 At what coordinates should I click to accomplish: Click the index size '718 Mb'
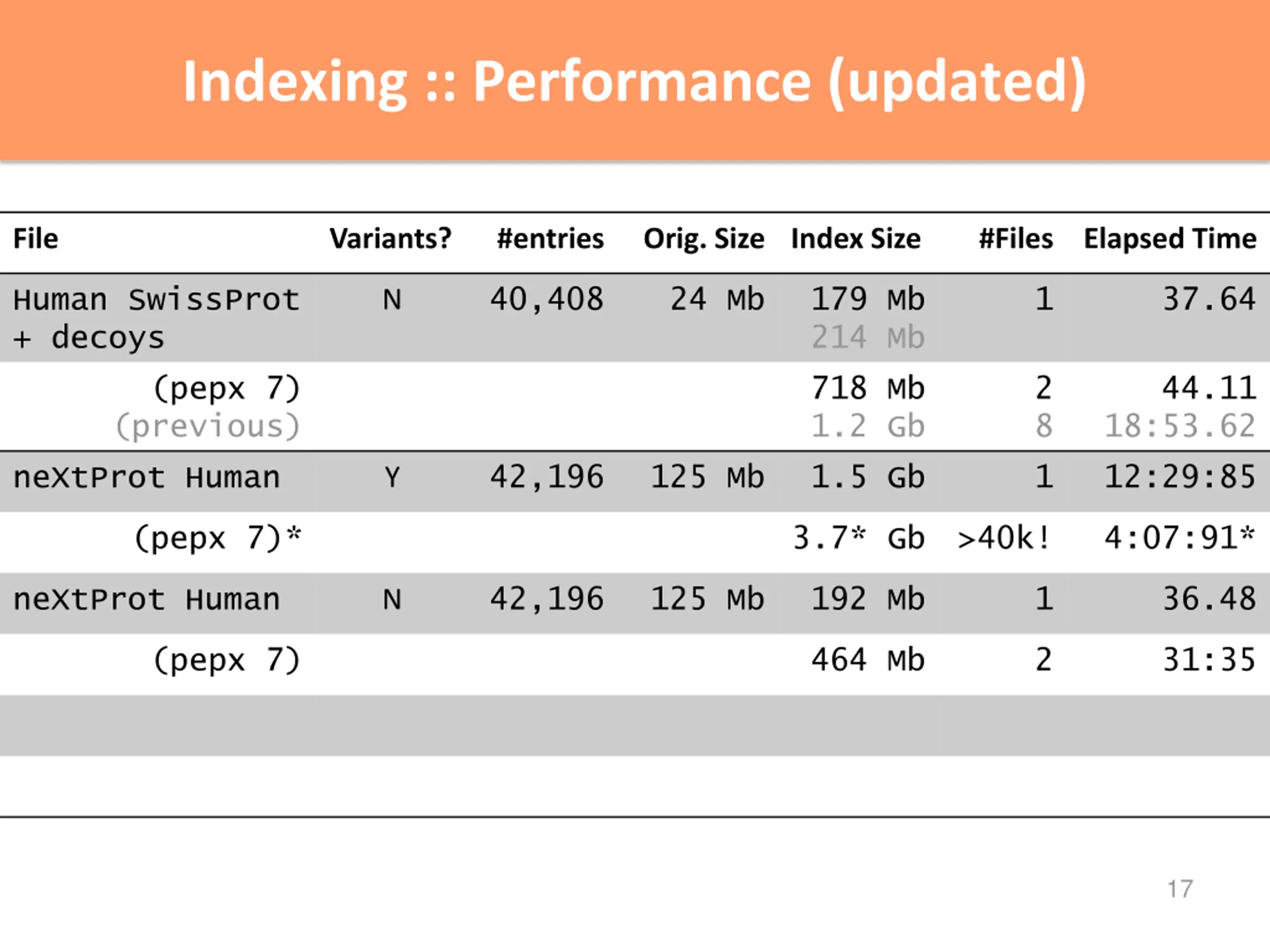[868, 389]
